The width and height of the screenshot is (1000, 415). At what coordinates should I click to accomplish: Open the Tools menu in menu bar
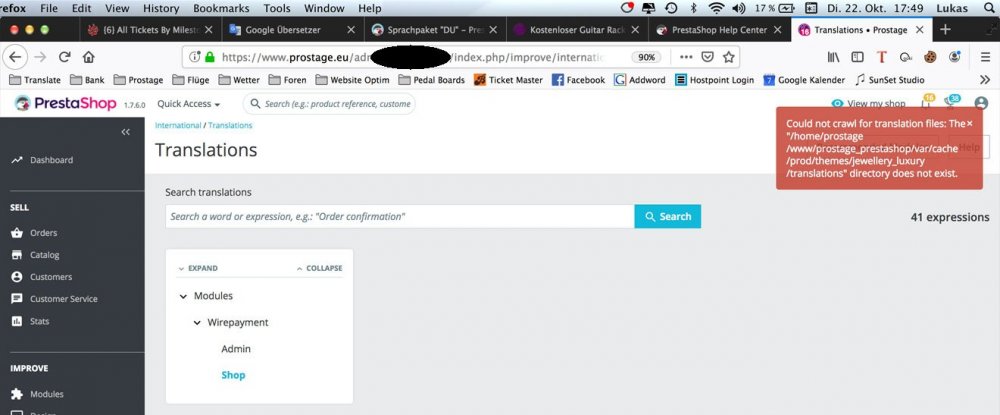(277, 8)
